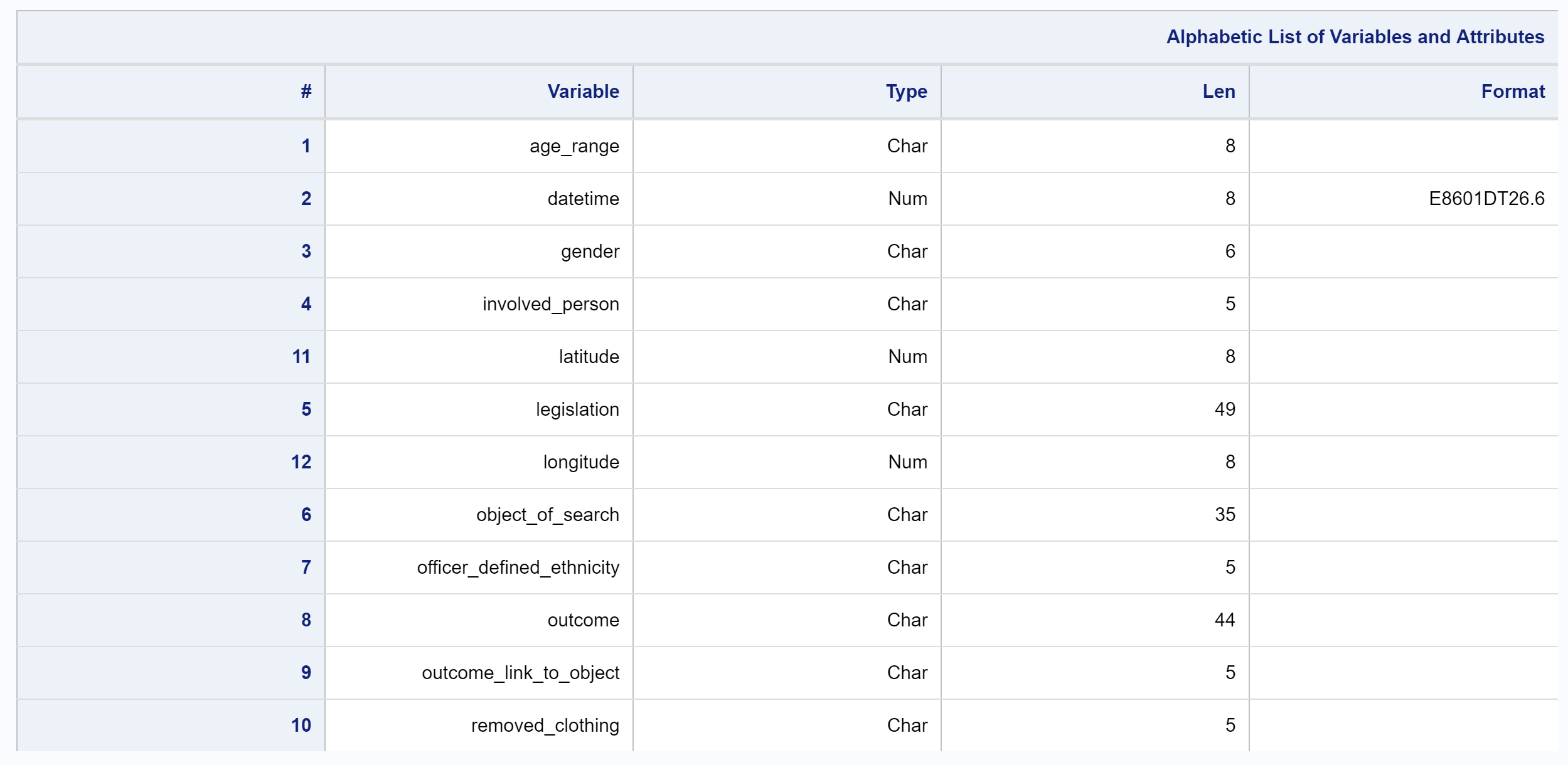Click the object_of_search variable name

(x=547, y=514)
